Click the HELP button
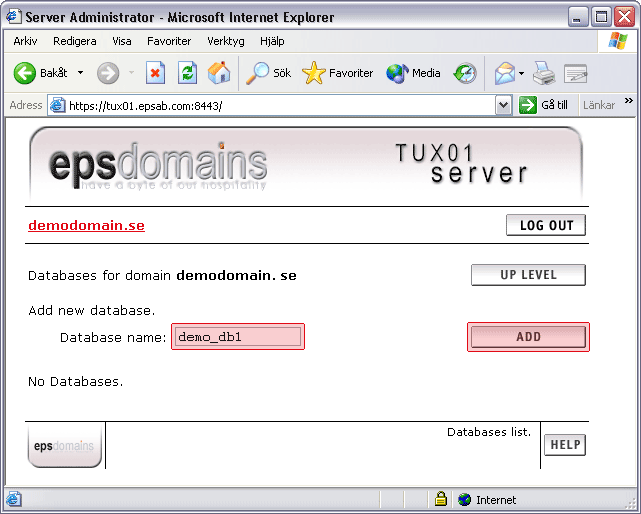Screen dimensions: 641x514 click(565, 445)
